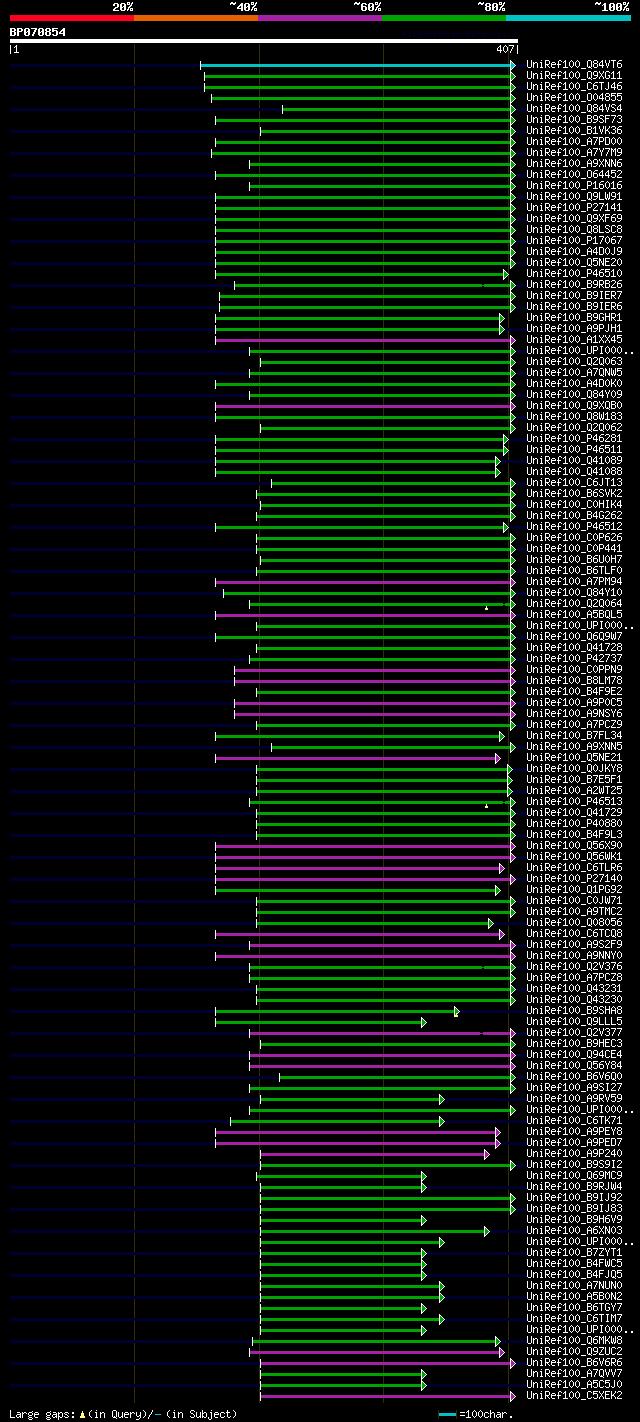Click the orange ~40% legend segment

[196, 18]
